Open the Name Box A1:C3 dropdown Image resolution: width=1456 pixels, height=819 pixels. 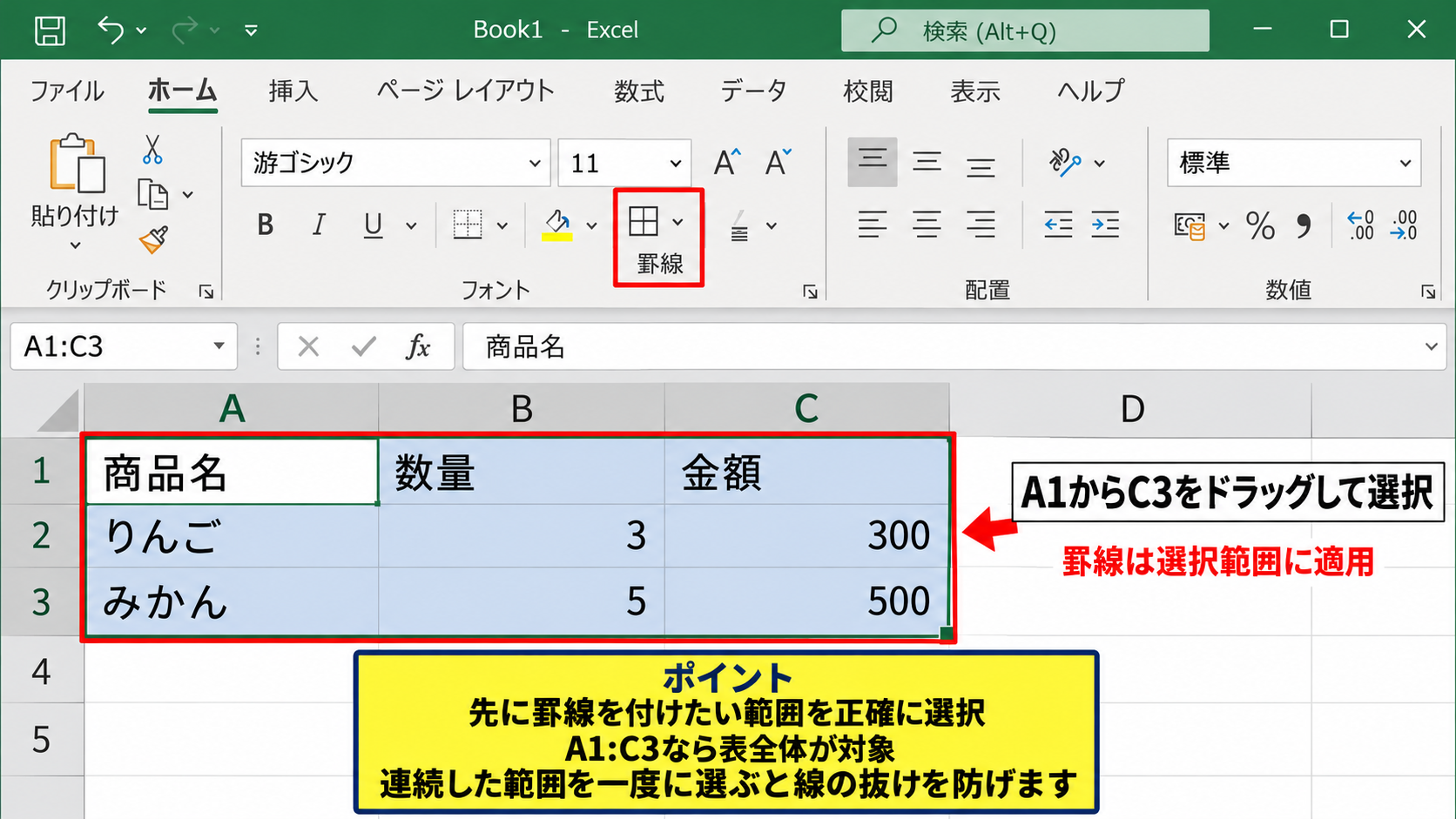[219, 346]
